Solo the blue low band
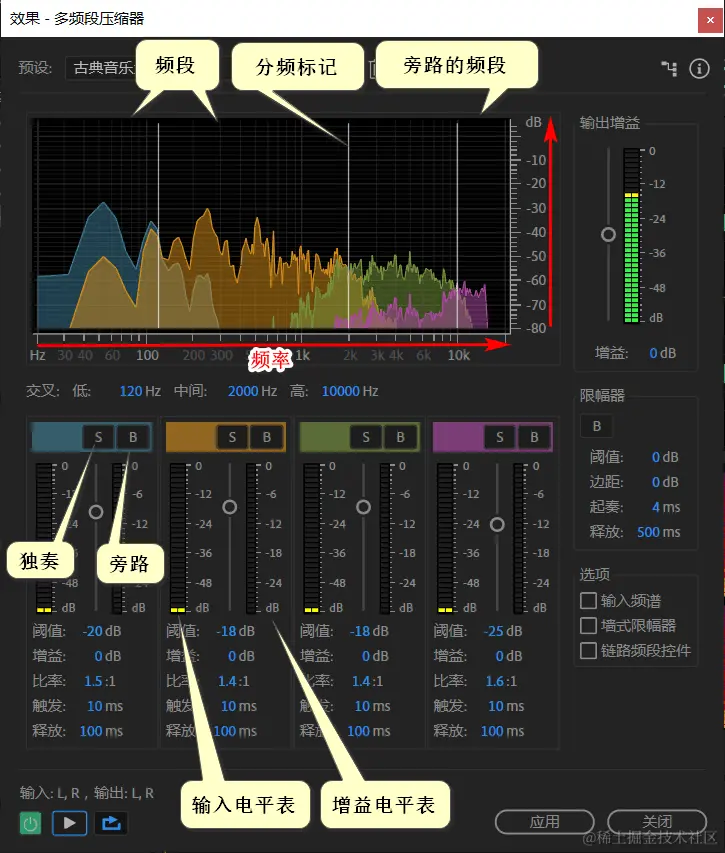Screen dimensions: 725x853 (x=98, y=437)
